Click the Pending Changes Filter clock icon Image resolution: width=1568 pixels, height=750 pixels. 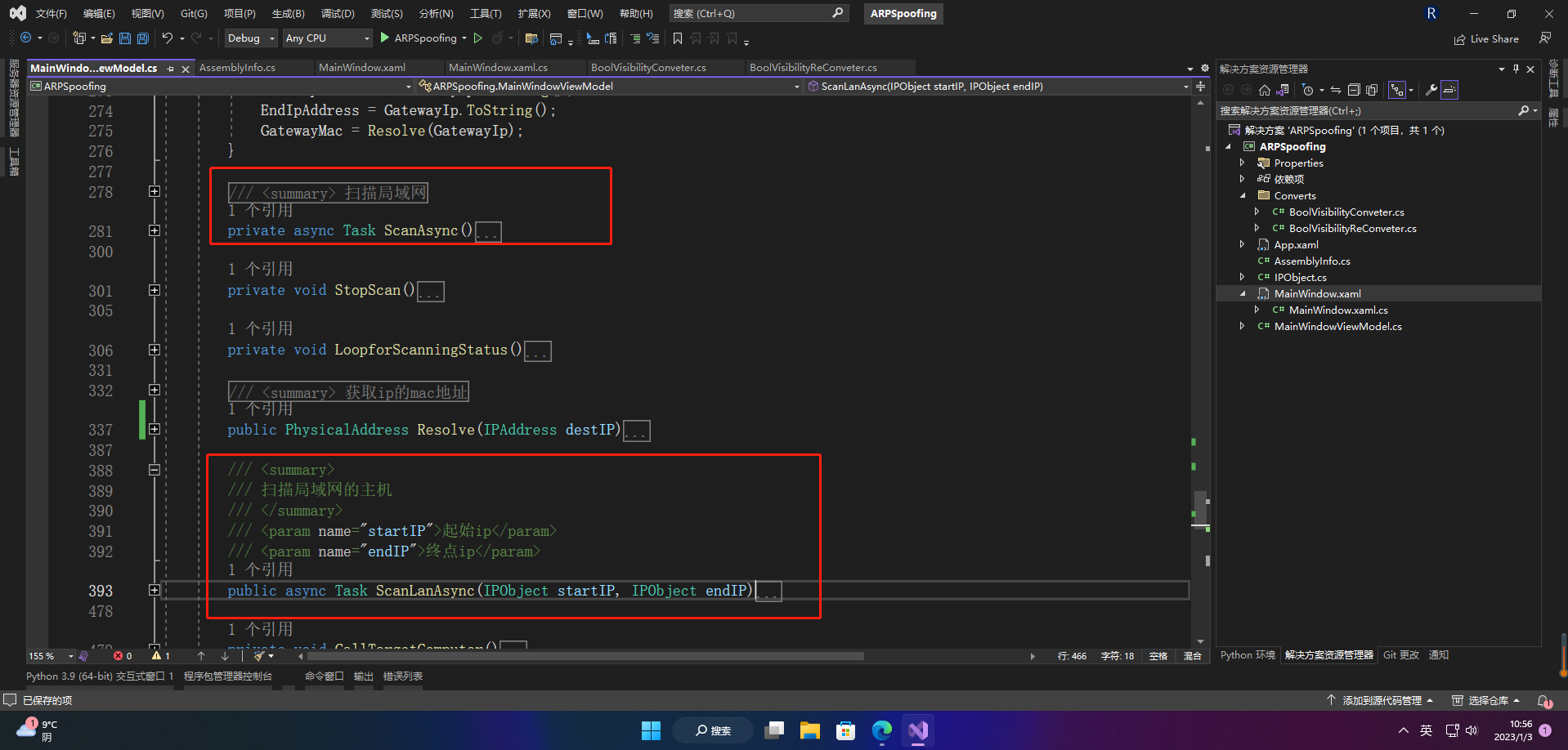1308,90
